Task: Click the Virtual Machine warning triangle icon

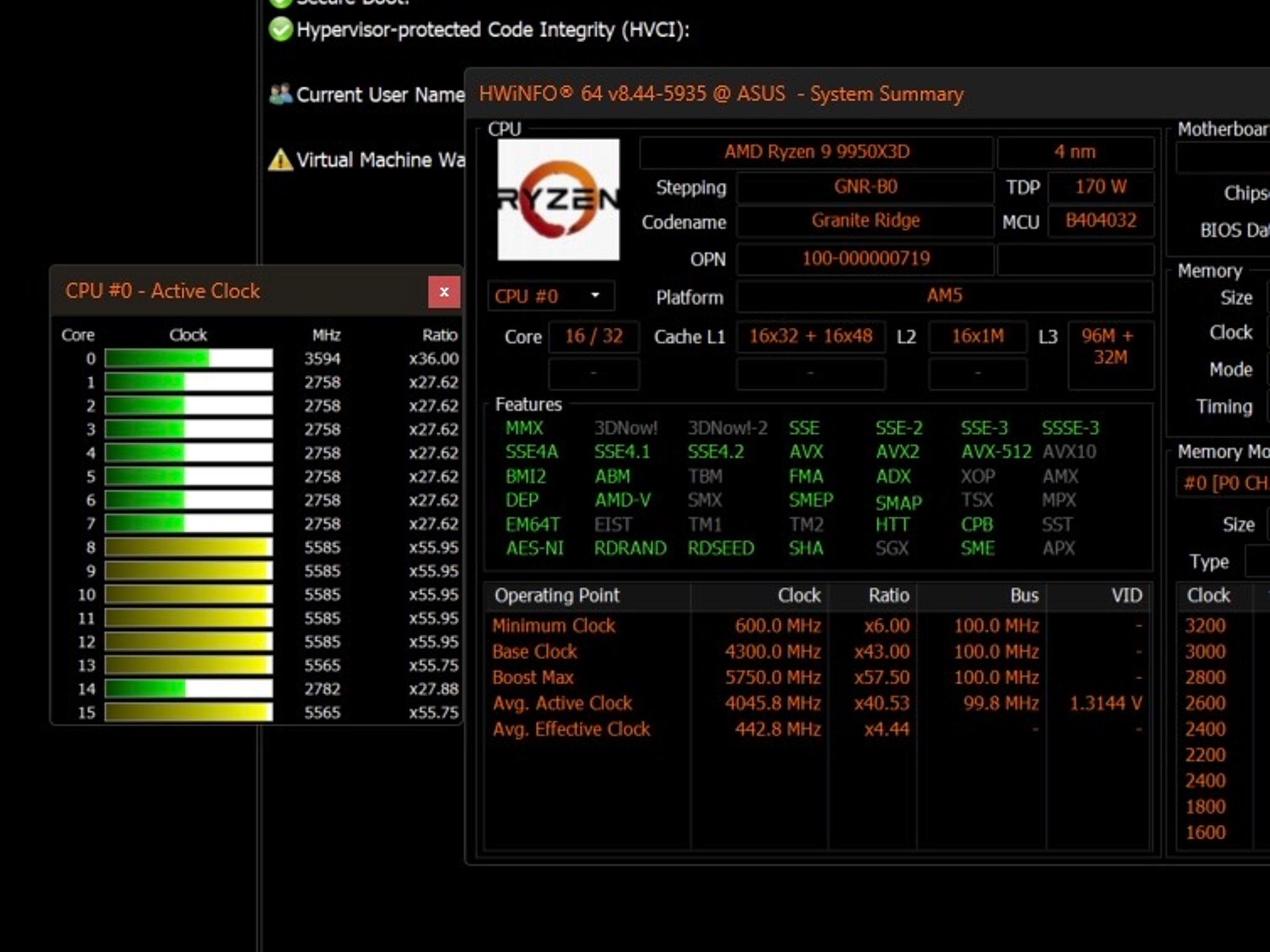Action: 280,160
